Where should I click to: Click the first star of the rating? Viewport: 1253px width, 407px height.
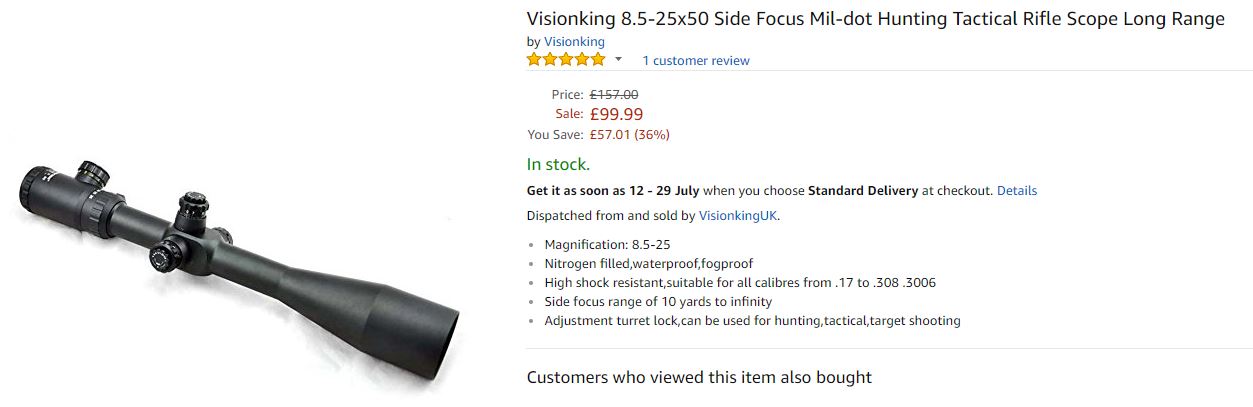(x=535, y=60)
